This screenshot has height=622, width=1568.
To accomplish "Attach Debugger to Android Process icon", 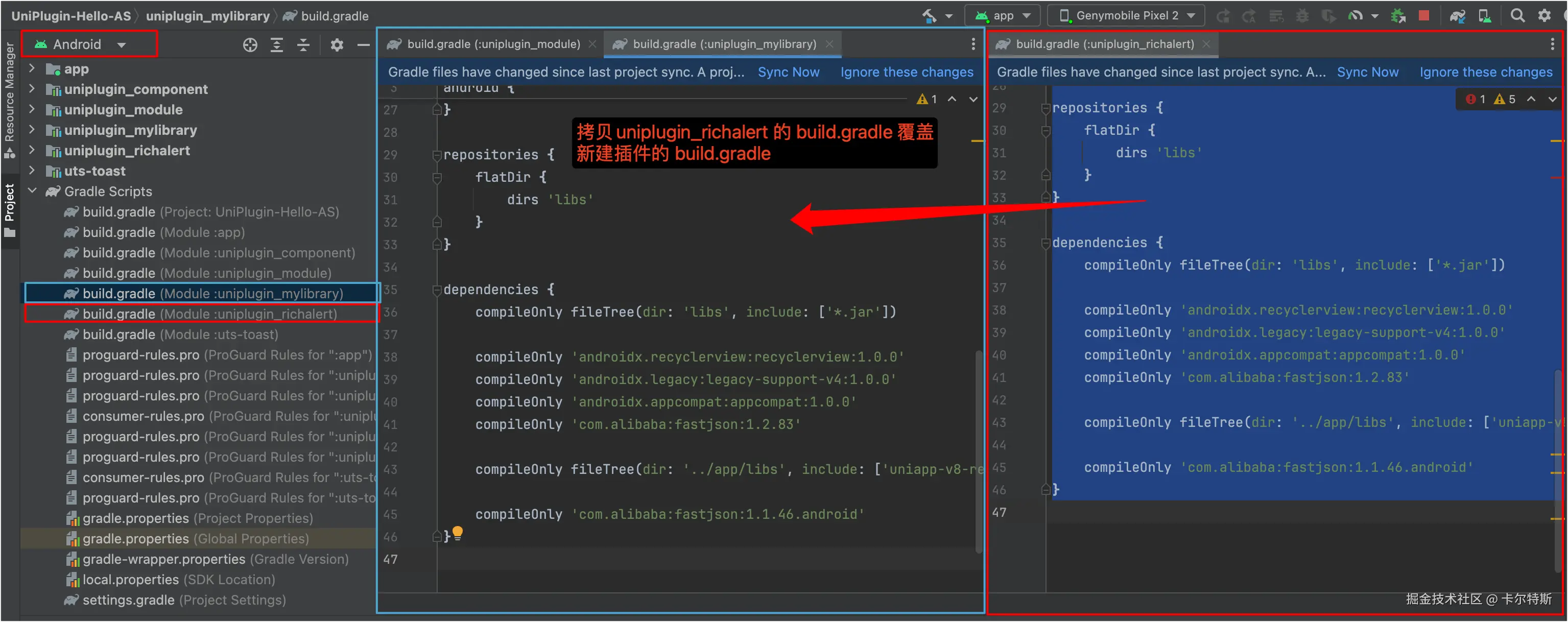I will [x=1397, y=16].
